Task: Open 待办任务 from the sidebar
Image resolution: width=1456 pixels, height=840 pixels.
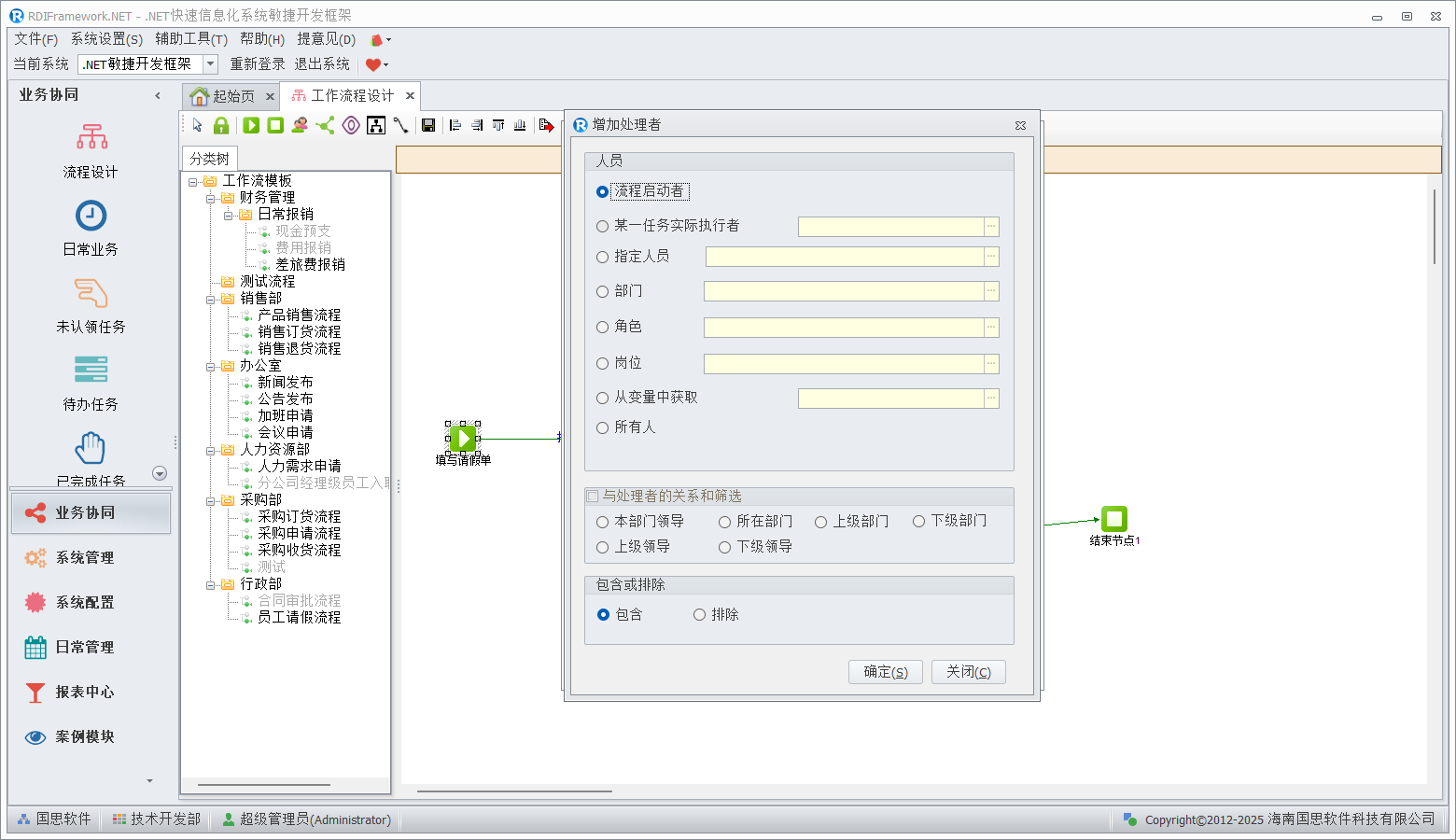Action: 91,383
